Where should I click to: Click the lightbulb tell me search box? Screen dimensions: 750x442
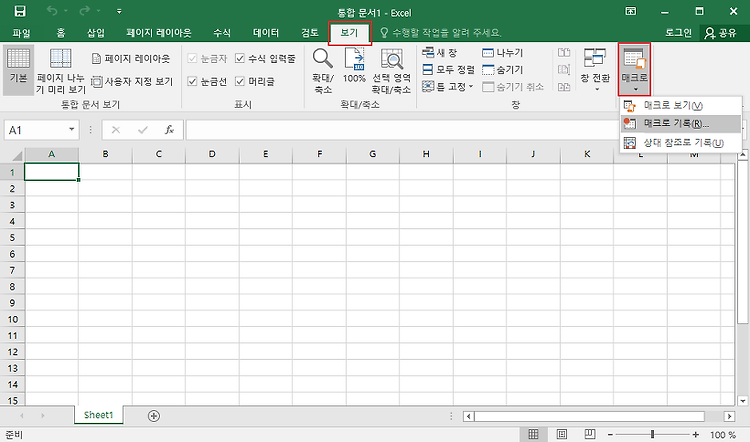tap(440, 33)
